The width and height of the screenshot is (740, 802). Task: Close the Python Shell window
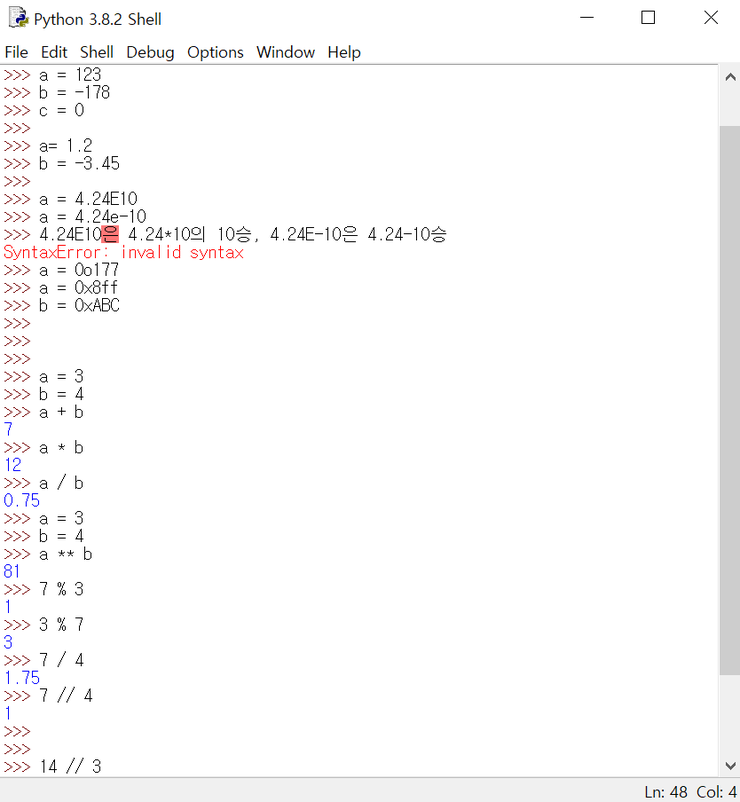[711, 18]
